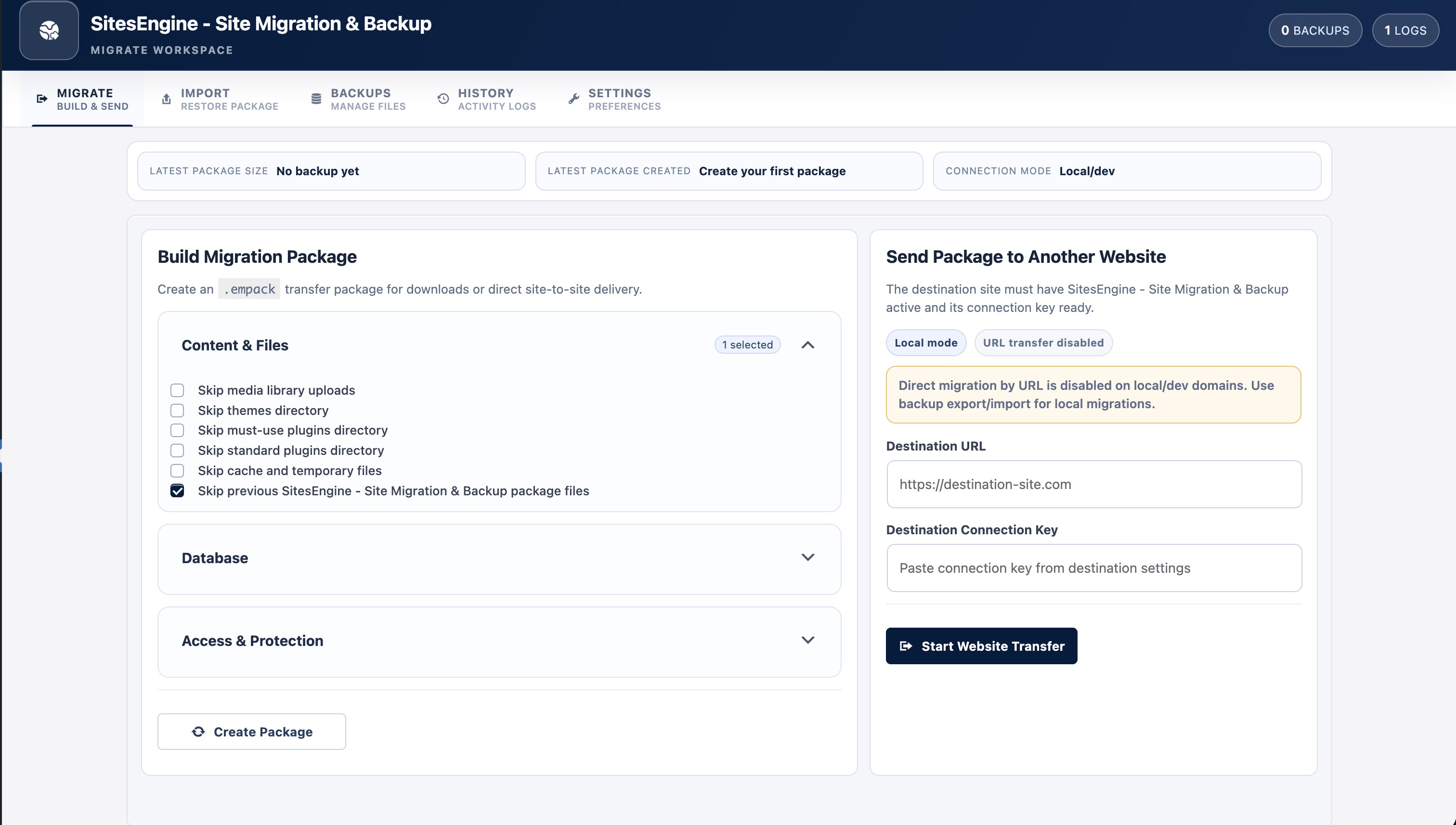Click the URL transfer disabled badge

coord(1043,343)
